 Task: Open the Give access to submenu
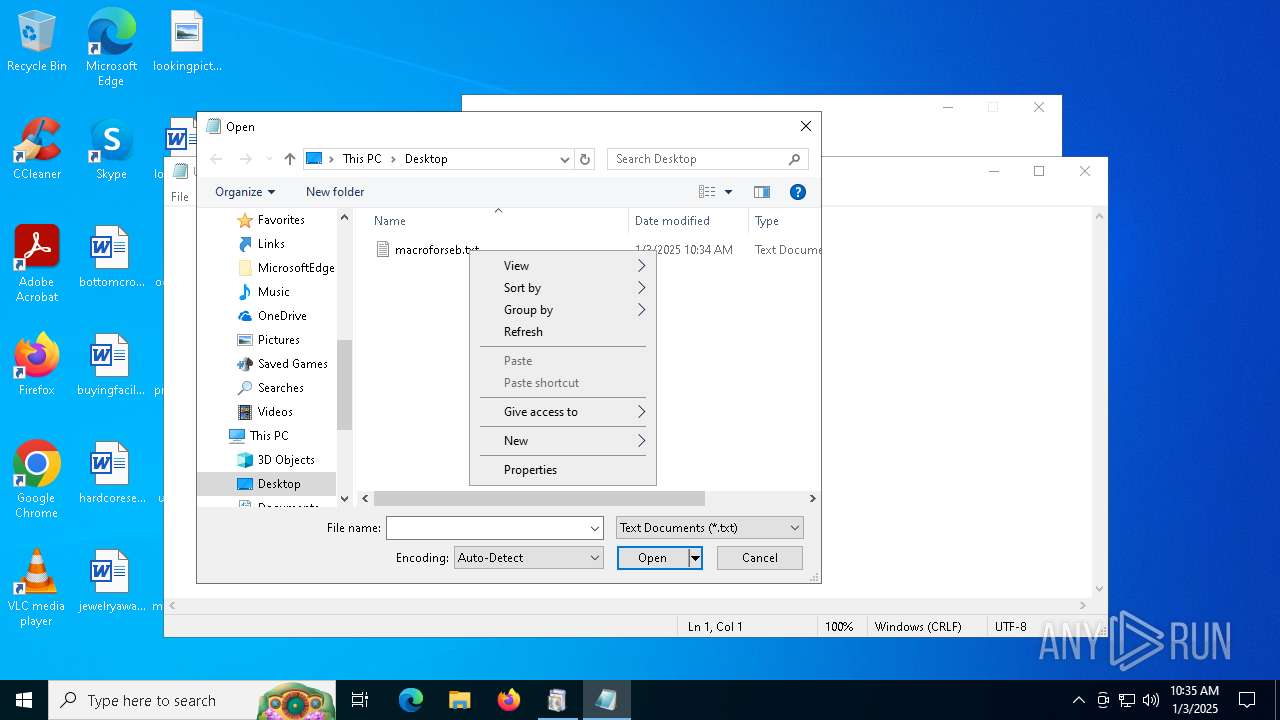click(x=563, y=412)
